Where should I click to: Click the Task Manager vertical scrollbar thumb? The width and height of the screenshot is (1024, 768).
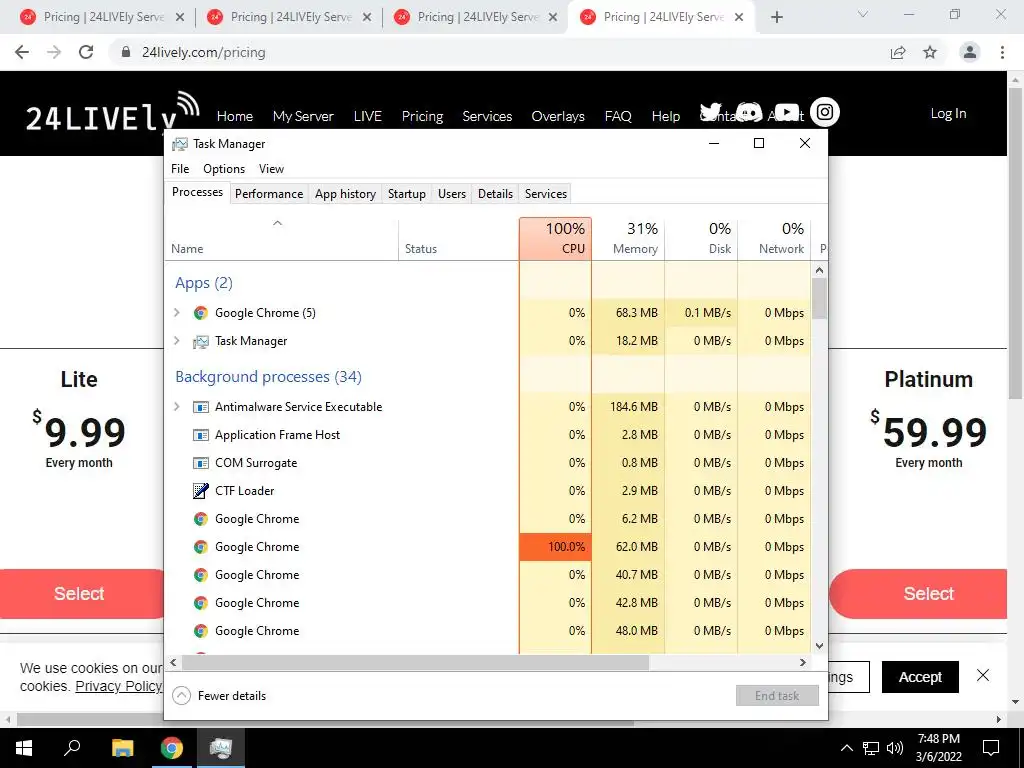tap(819, 298)
